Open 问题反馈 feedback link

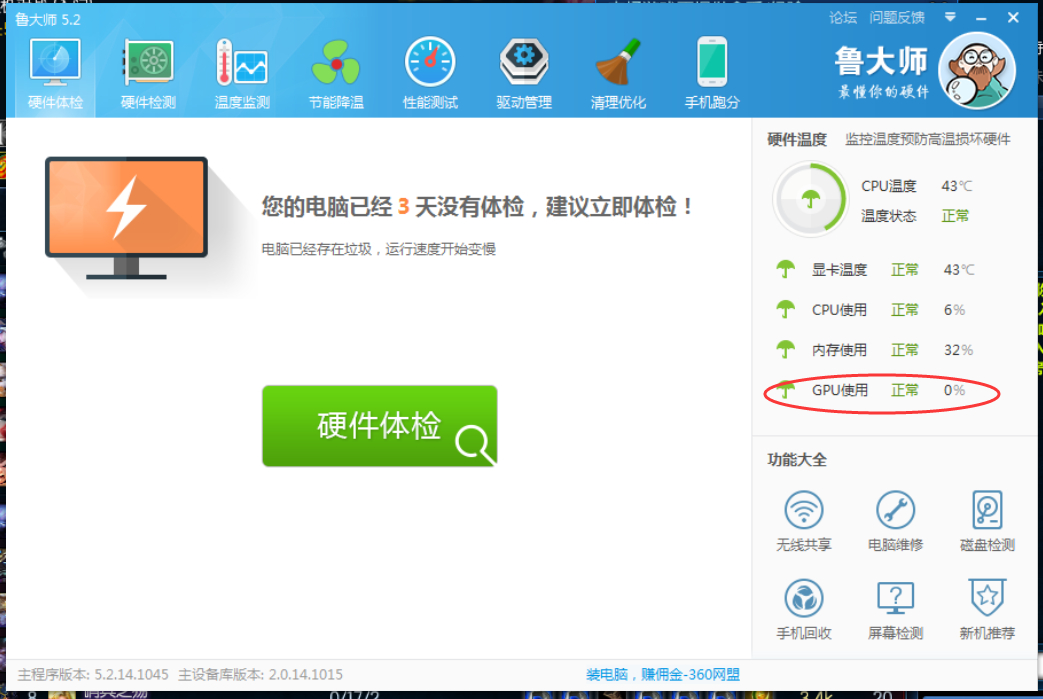(897, 18)
